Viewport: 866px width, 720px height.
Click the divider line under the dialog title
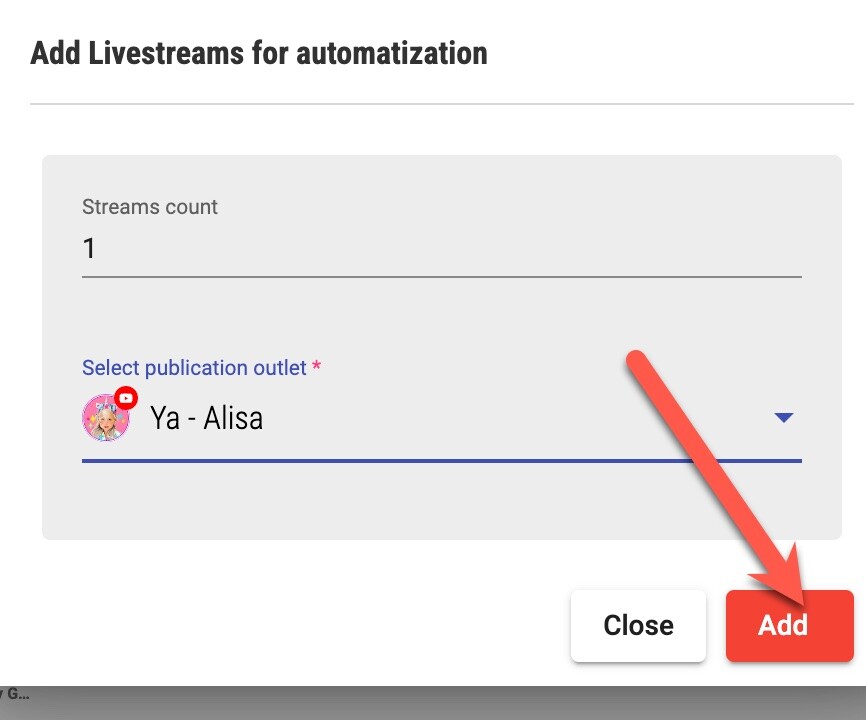(x=440, y=104)
